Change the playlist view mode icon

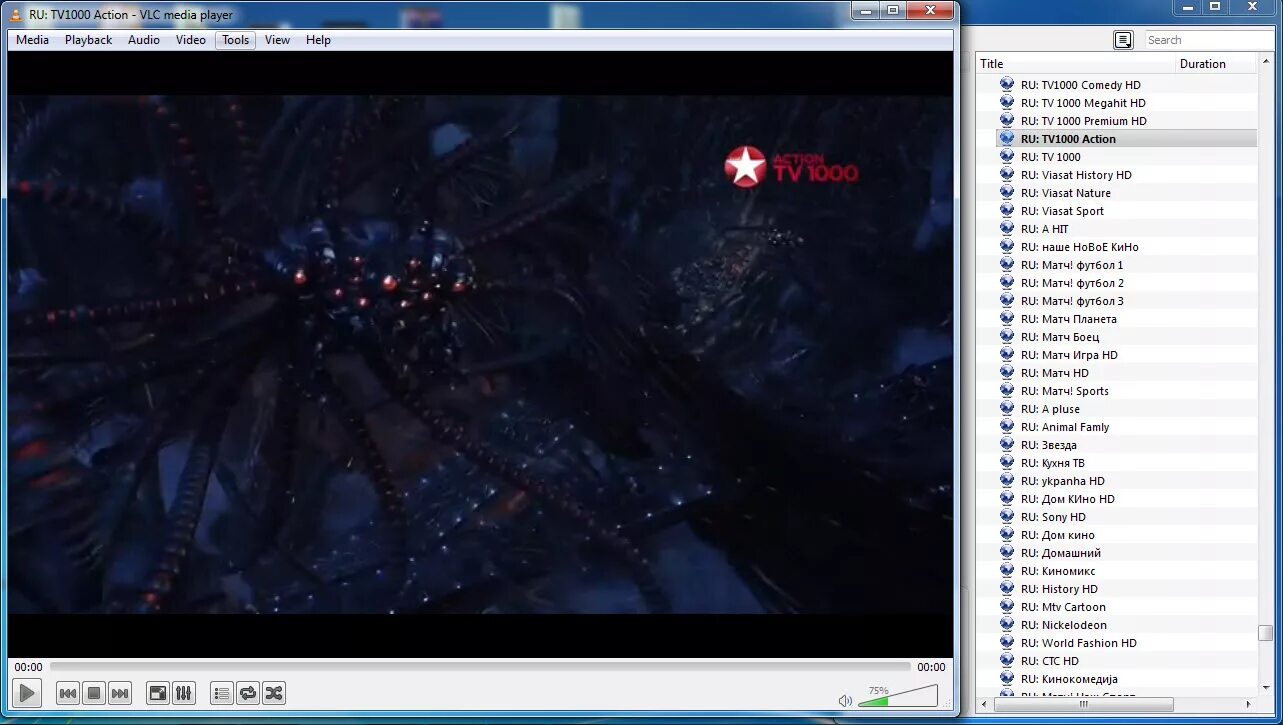[x=1123, y=40]
